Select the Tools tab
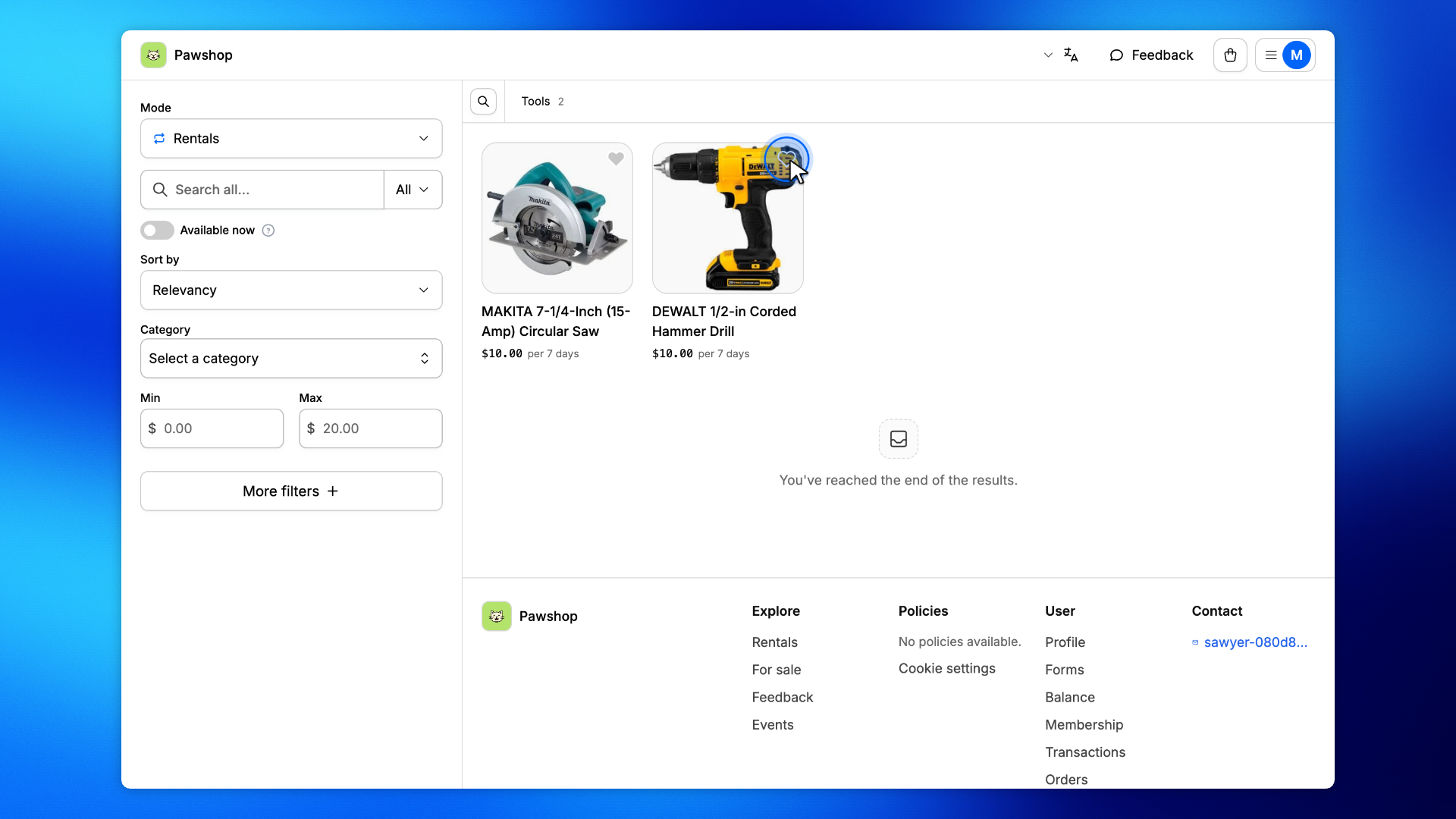The height and width of the screenshot is (819, 1456). (x=542, y=102)
